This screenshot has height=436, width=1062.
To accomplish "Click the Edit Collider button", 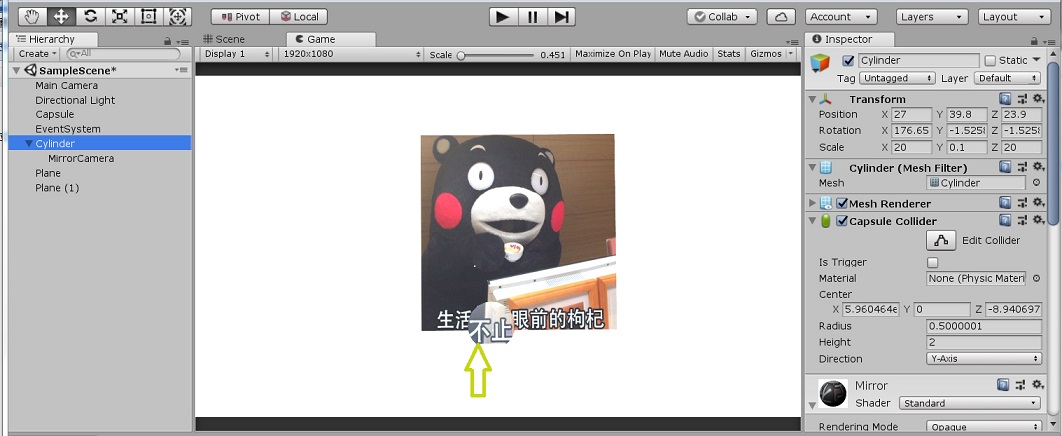I will [x=941, y=240].
